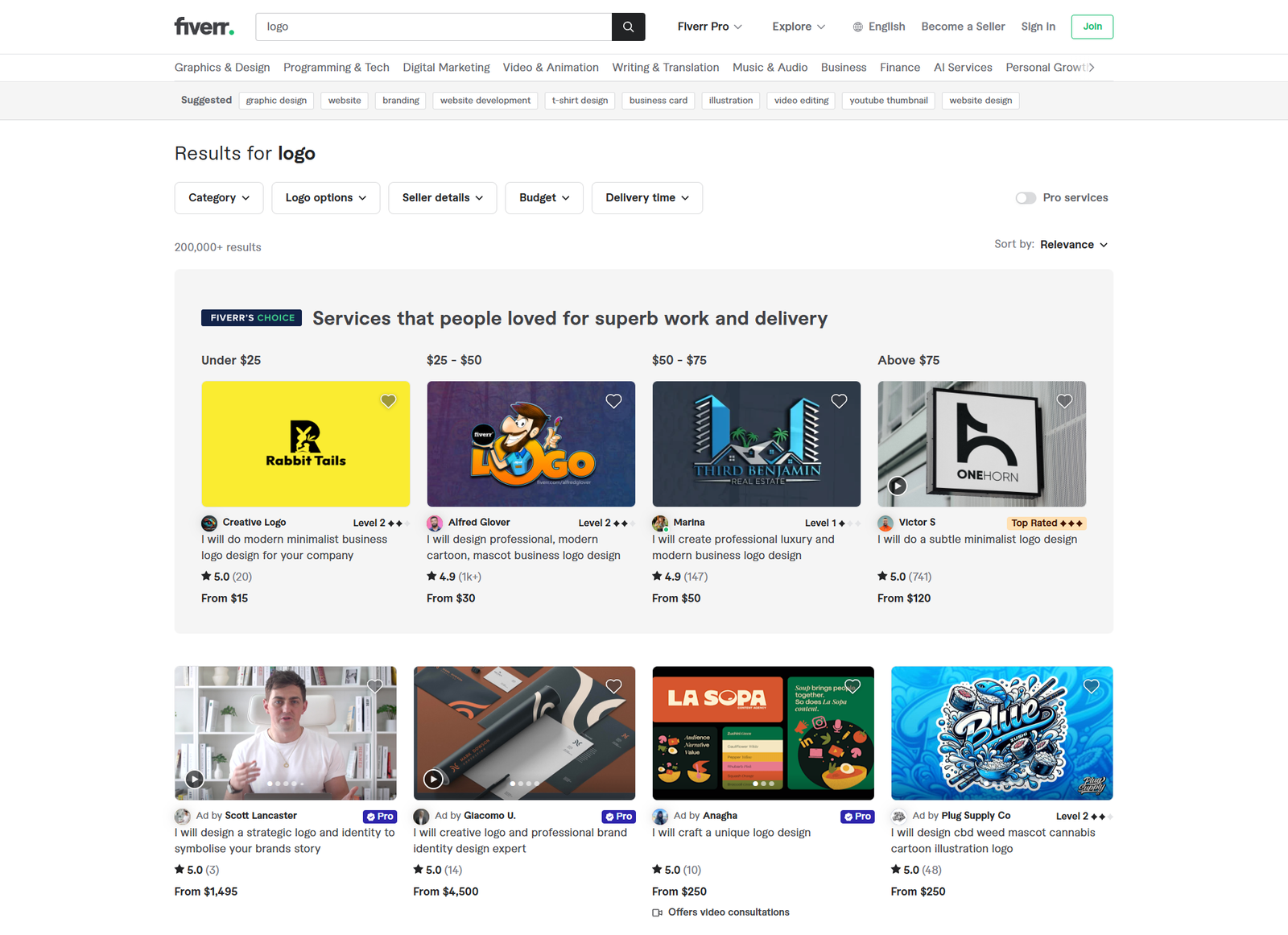Image resolution: width=1288 pixels, height=935 pixels.
Task: Play the ONEHORN gig video
Action: (x=897, y=486)
